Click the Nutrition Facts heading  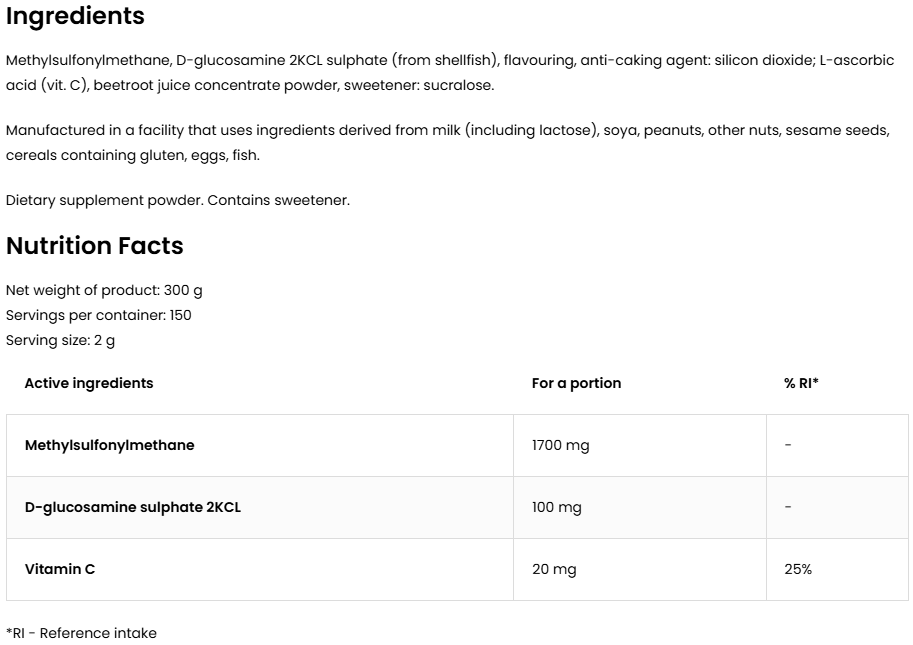(95, 246)
